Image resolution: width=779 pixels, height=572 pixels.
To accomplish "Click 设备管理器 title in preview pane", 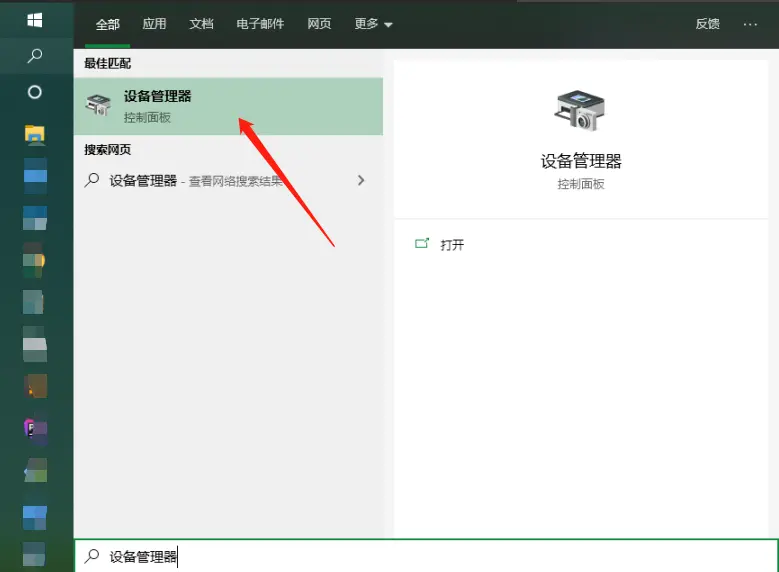I will [581, 161].
